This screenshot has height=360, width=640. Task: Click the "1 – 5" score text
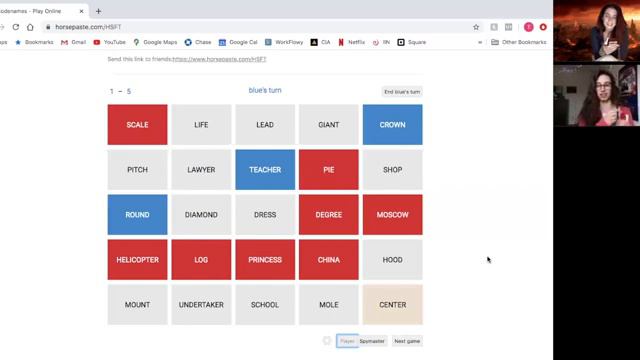(120, 91)
